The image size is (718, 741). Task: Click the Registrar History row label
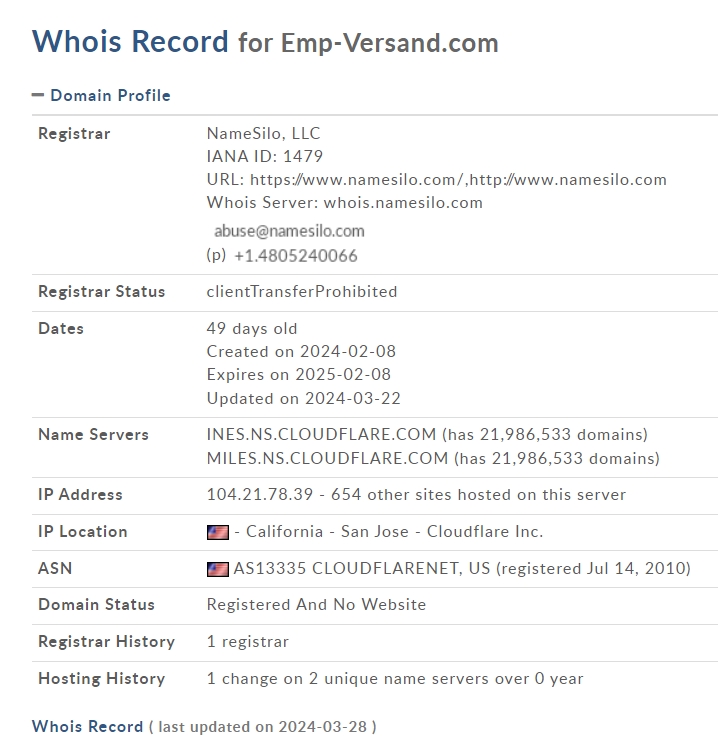tap(106, 642)
